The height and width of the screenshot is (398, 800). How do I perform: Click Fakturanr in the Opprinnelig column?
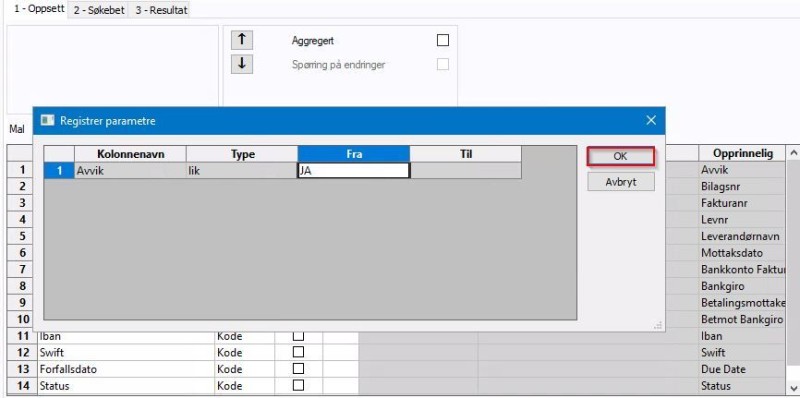pos(743,203)
